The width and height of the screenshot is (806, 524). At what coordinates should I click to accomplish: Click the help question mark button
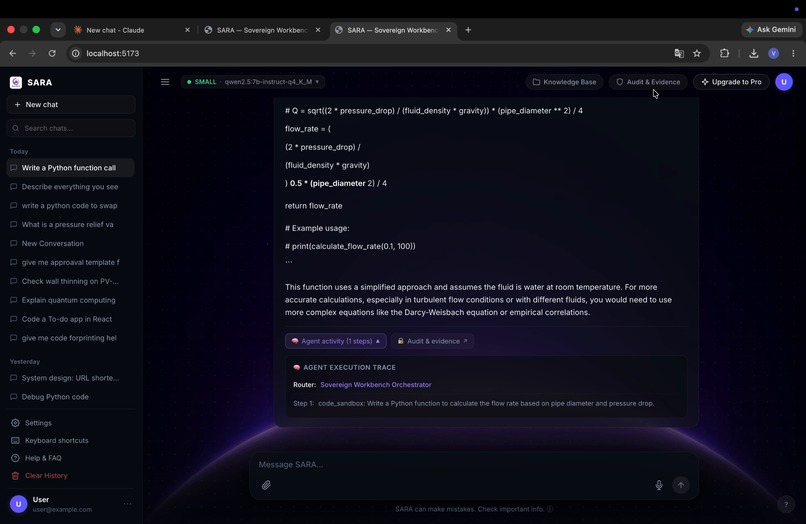(785, 504)
